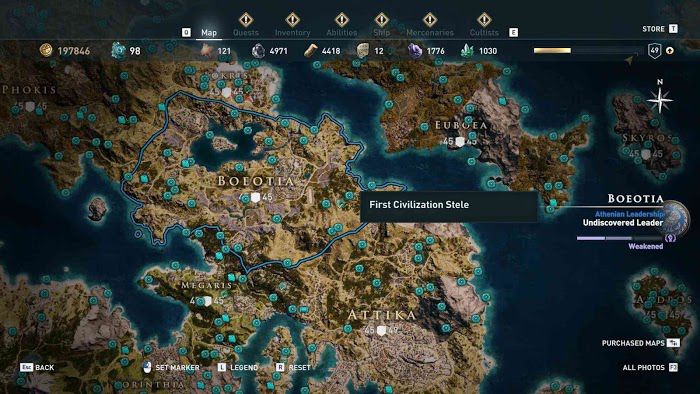Image resolution: width=700 pixels, height=394 pixels.
Task: Click the ancient tablet resource icon
Action: point(362,51)
